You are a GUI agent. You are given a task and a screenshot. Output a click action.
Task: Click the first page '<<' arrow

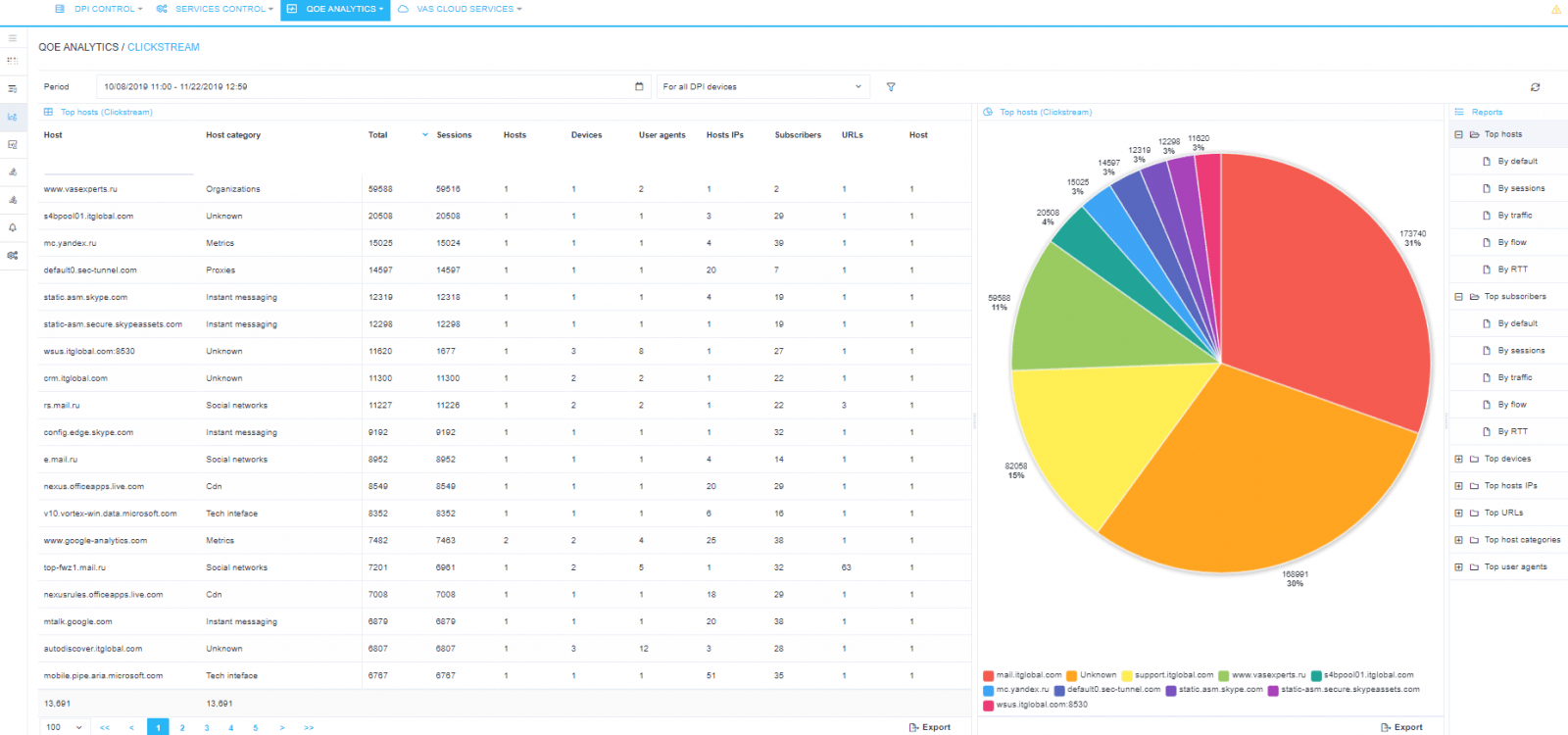[x=105, y=727]
